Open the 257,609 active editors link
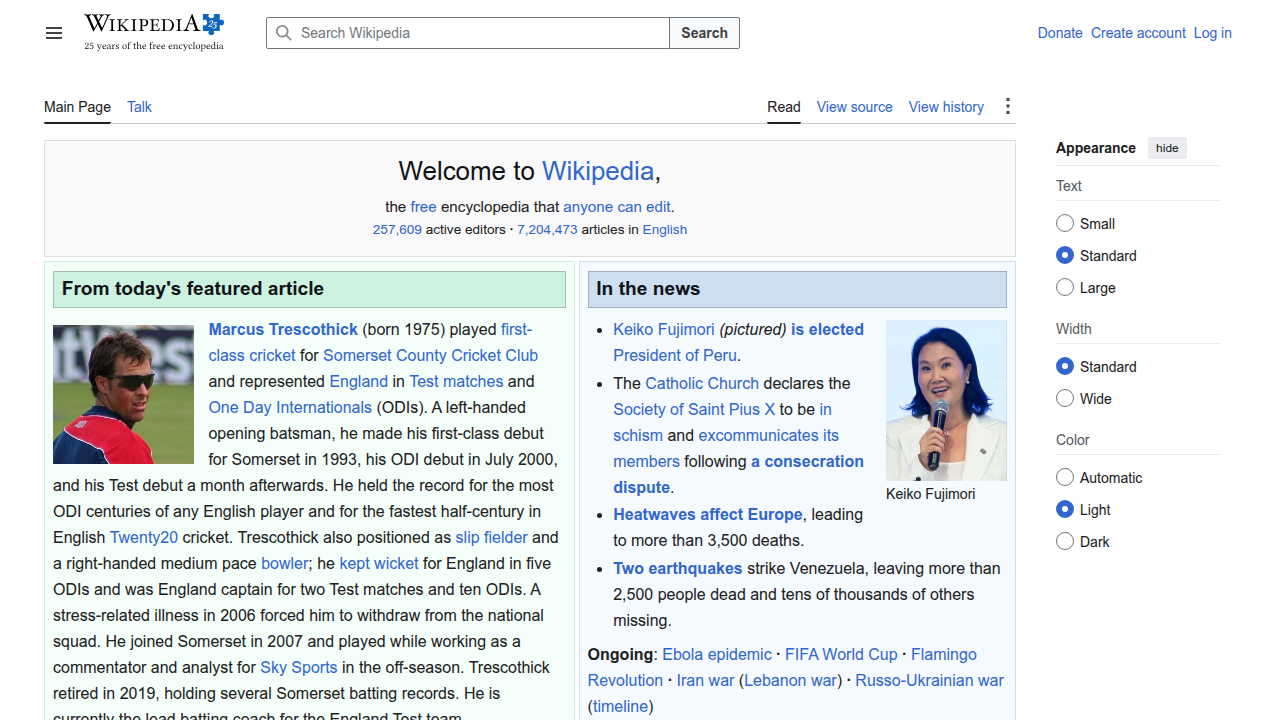 397,229
